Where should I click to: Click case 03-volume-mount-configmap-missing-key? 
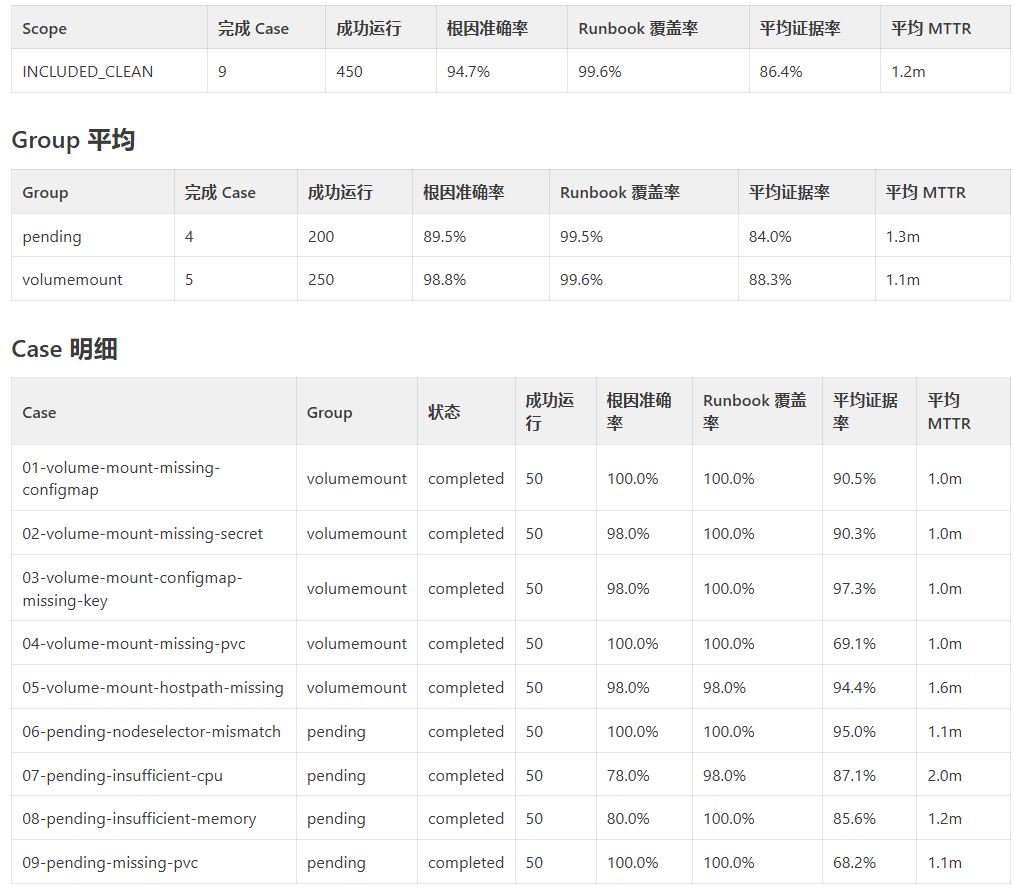[132, 588]
